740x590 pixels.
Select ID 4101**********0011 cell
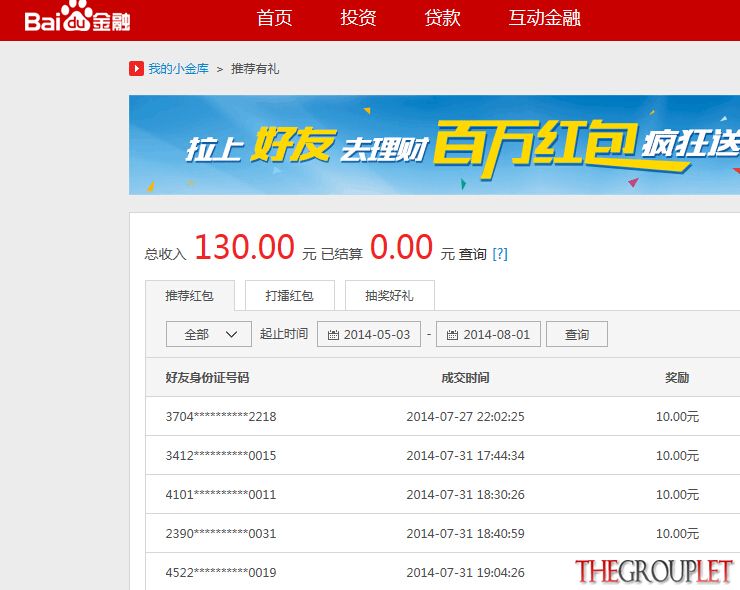click(221, 495)
